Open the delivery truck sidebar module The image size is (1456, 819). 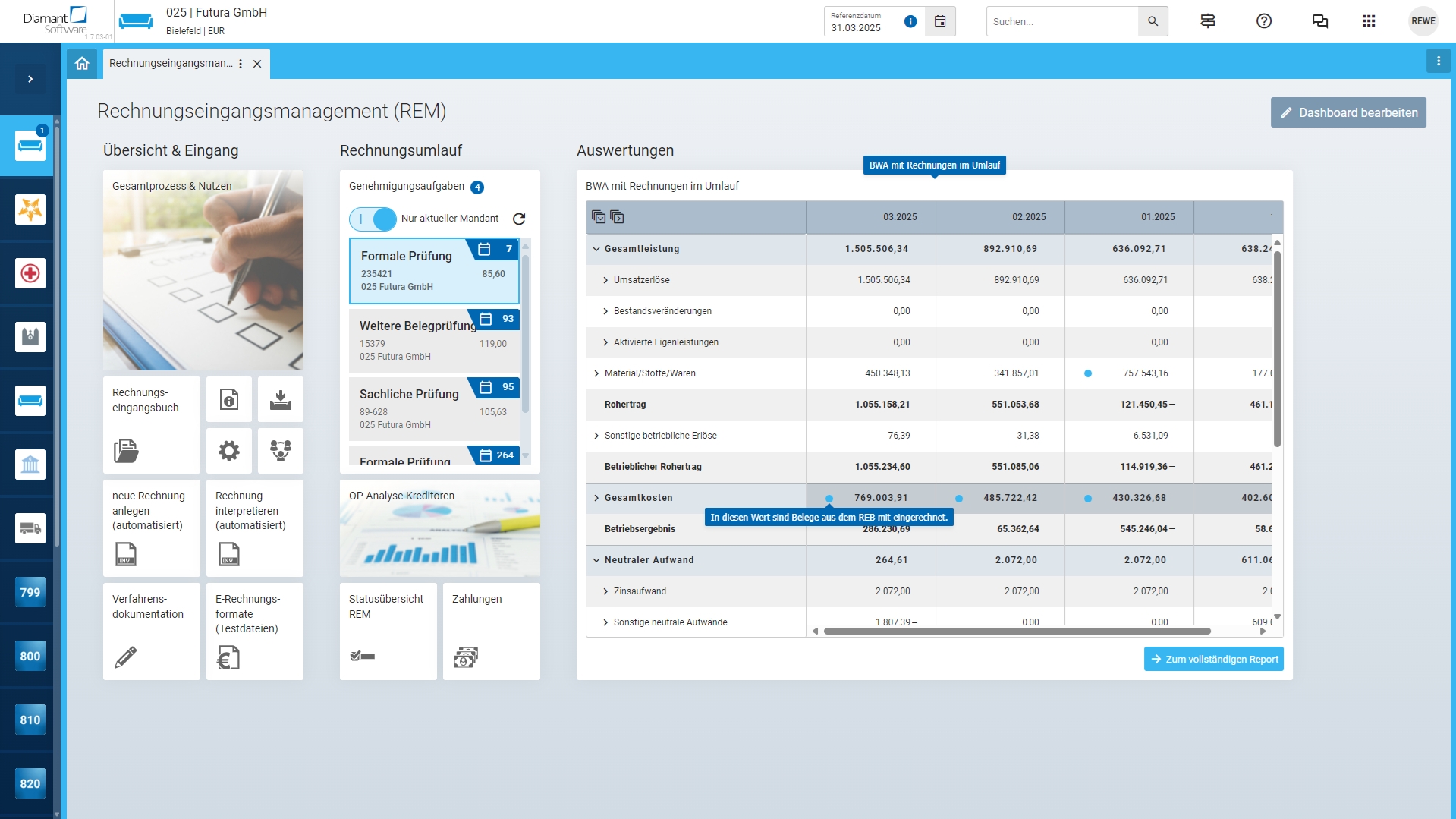(30, 528)
